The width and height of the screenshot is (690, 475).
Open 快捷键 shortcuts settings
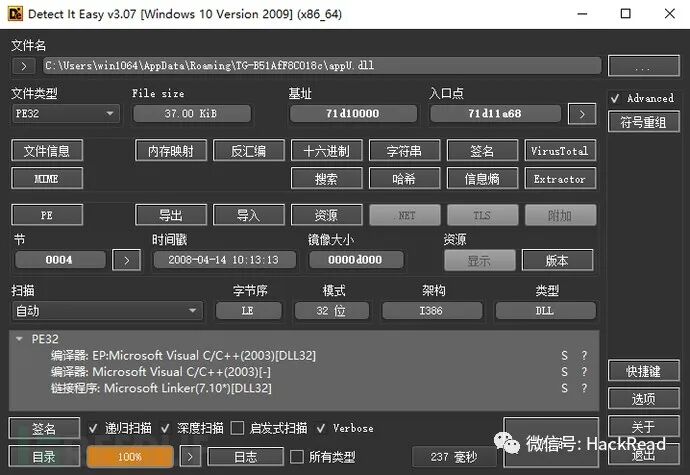(x=643, y=371)
